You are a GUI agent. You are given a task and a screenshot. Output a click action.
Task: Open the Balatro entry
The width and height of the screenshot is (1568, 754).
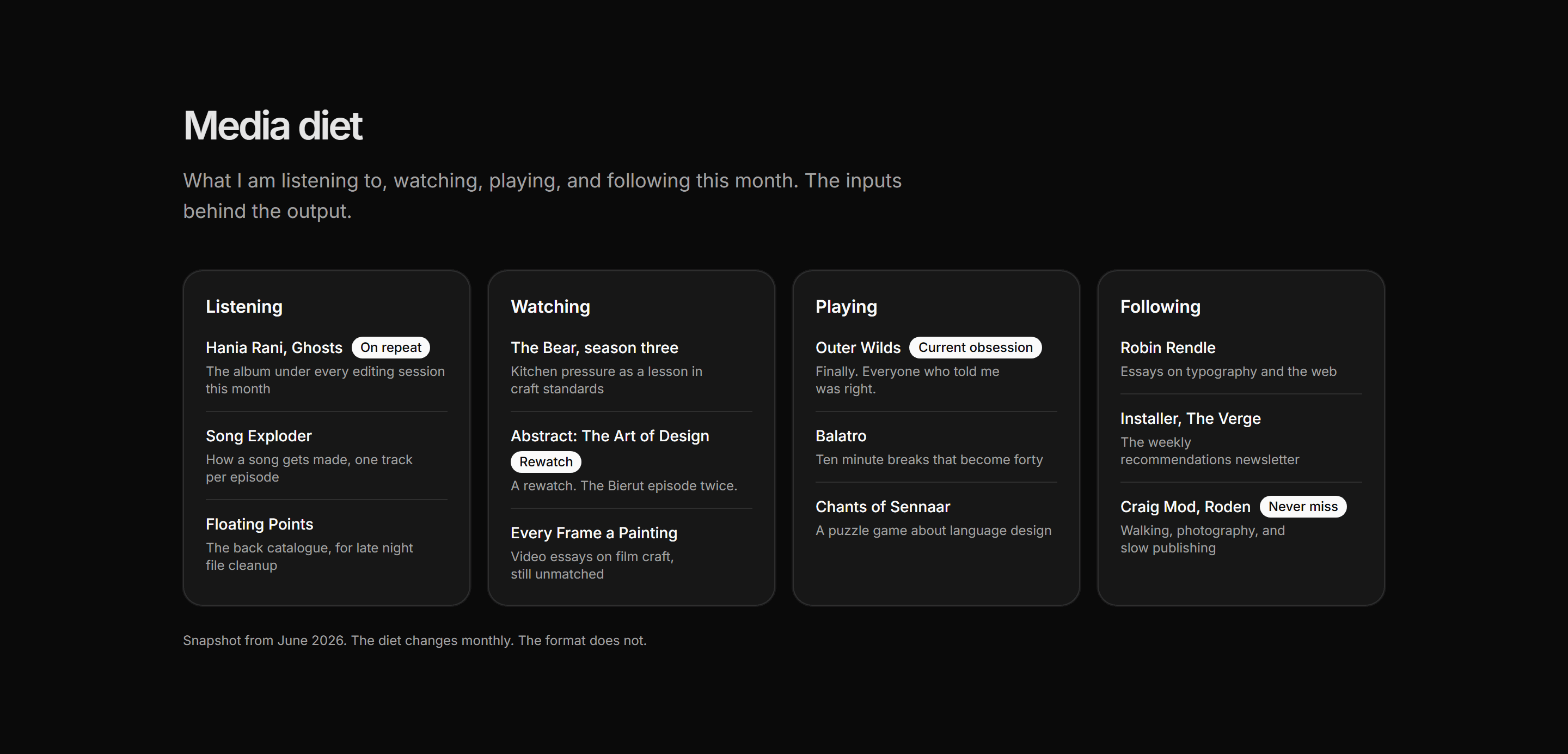tap(841, 436)
